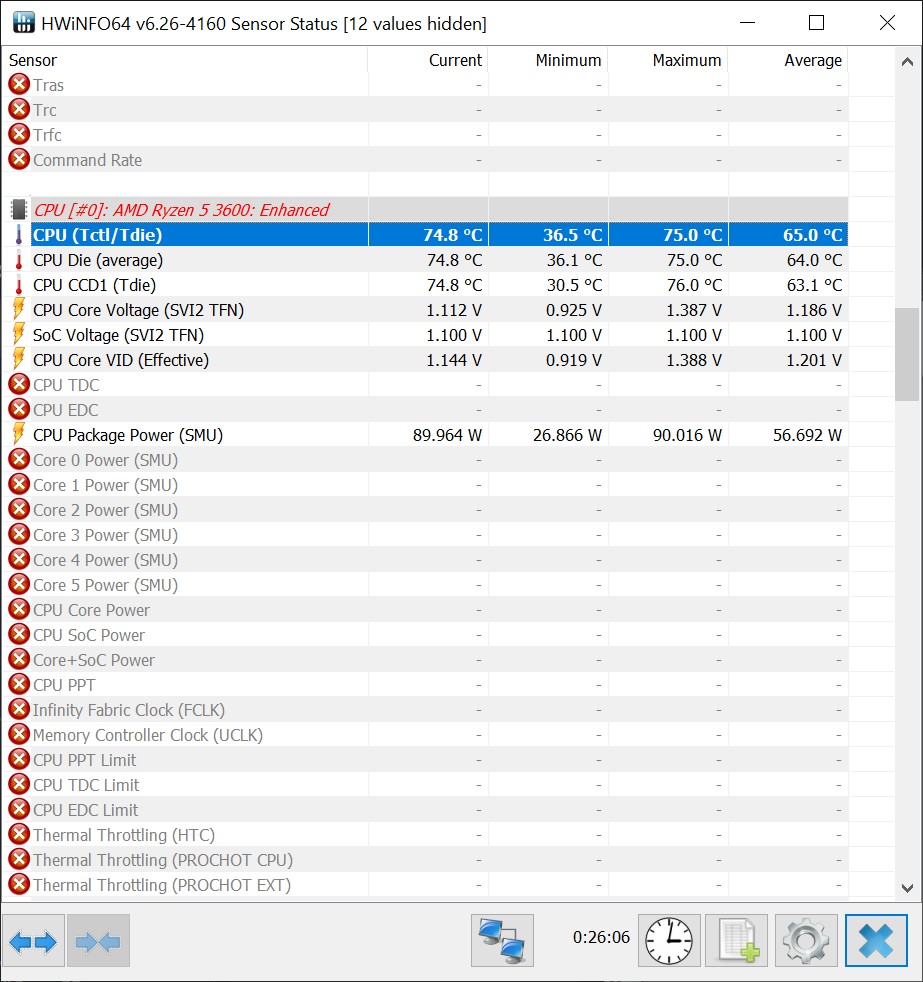Screen dimensions: 923x982
Task: Select the CPU TDC Limit row
Action: coord(425,785)
